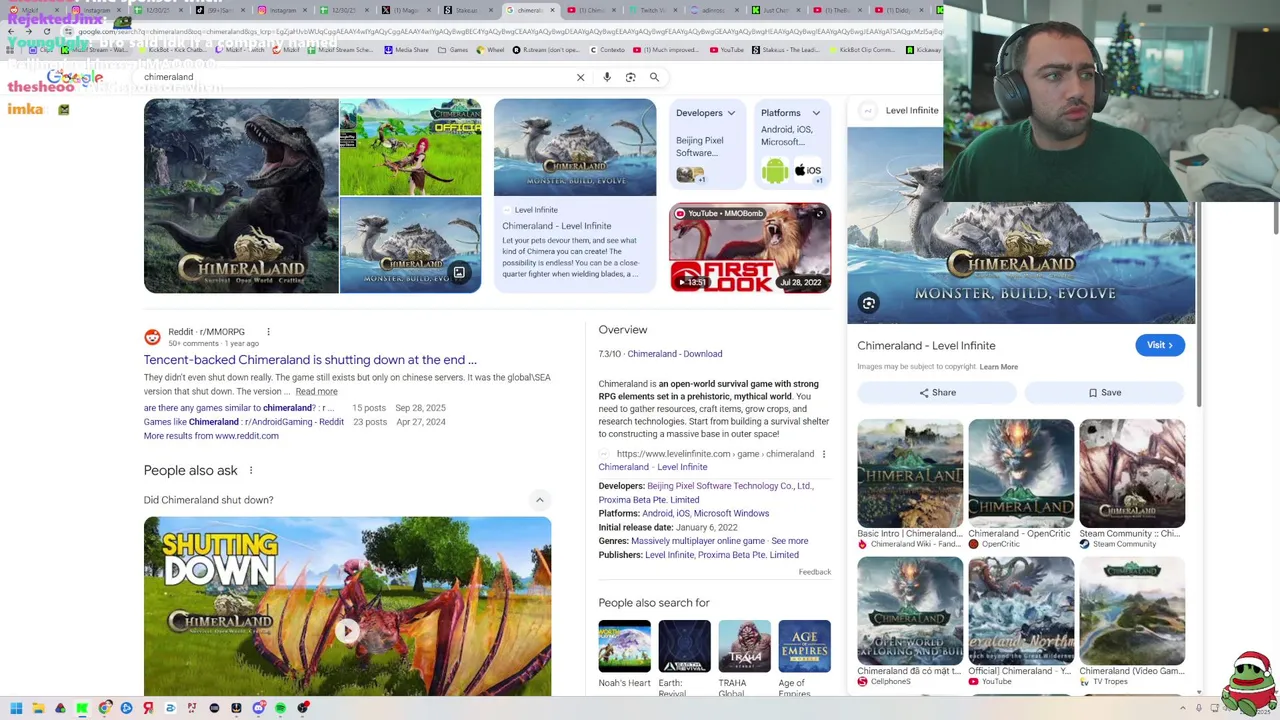Open Level Infinite publisher link
The height and width of the screenshot is (720, 1280).
[669, 555]
